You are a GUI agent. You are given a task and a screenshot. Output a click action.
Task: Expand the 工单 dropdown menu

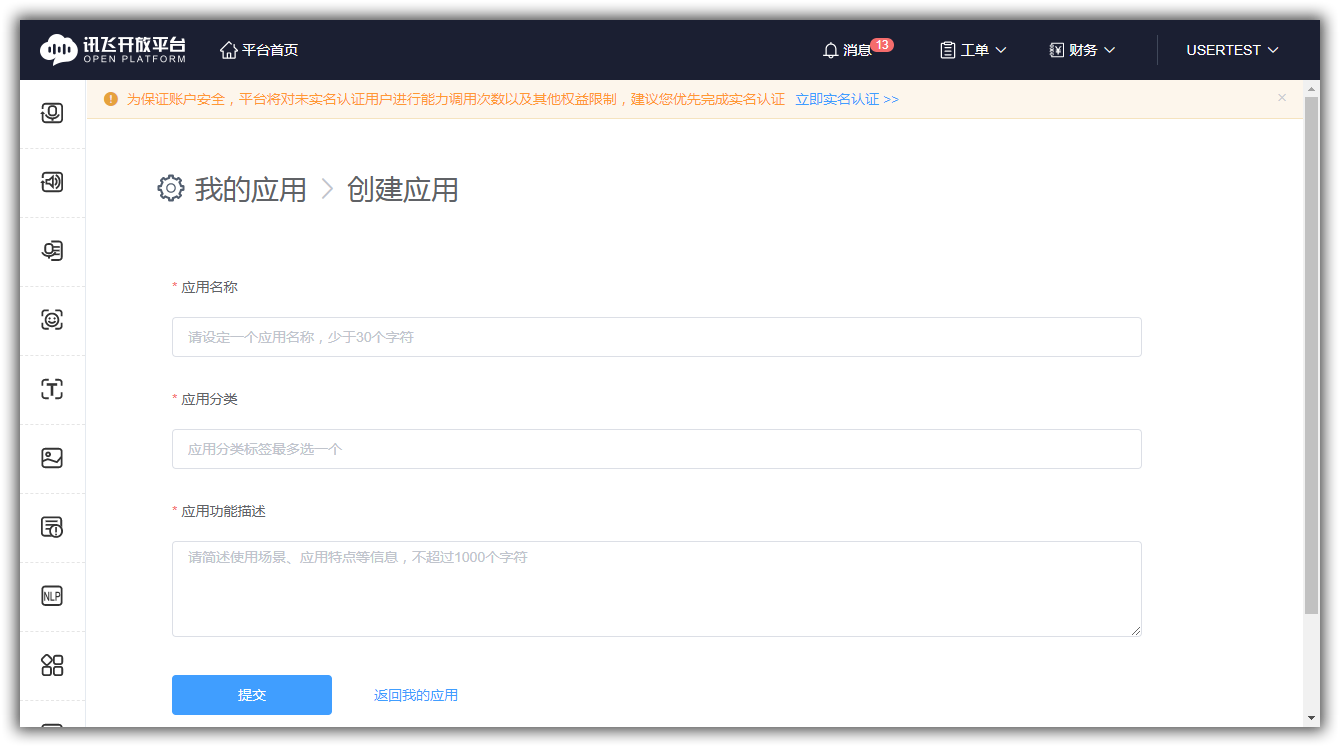[973, 50]
